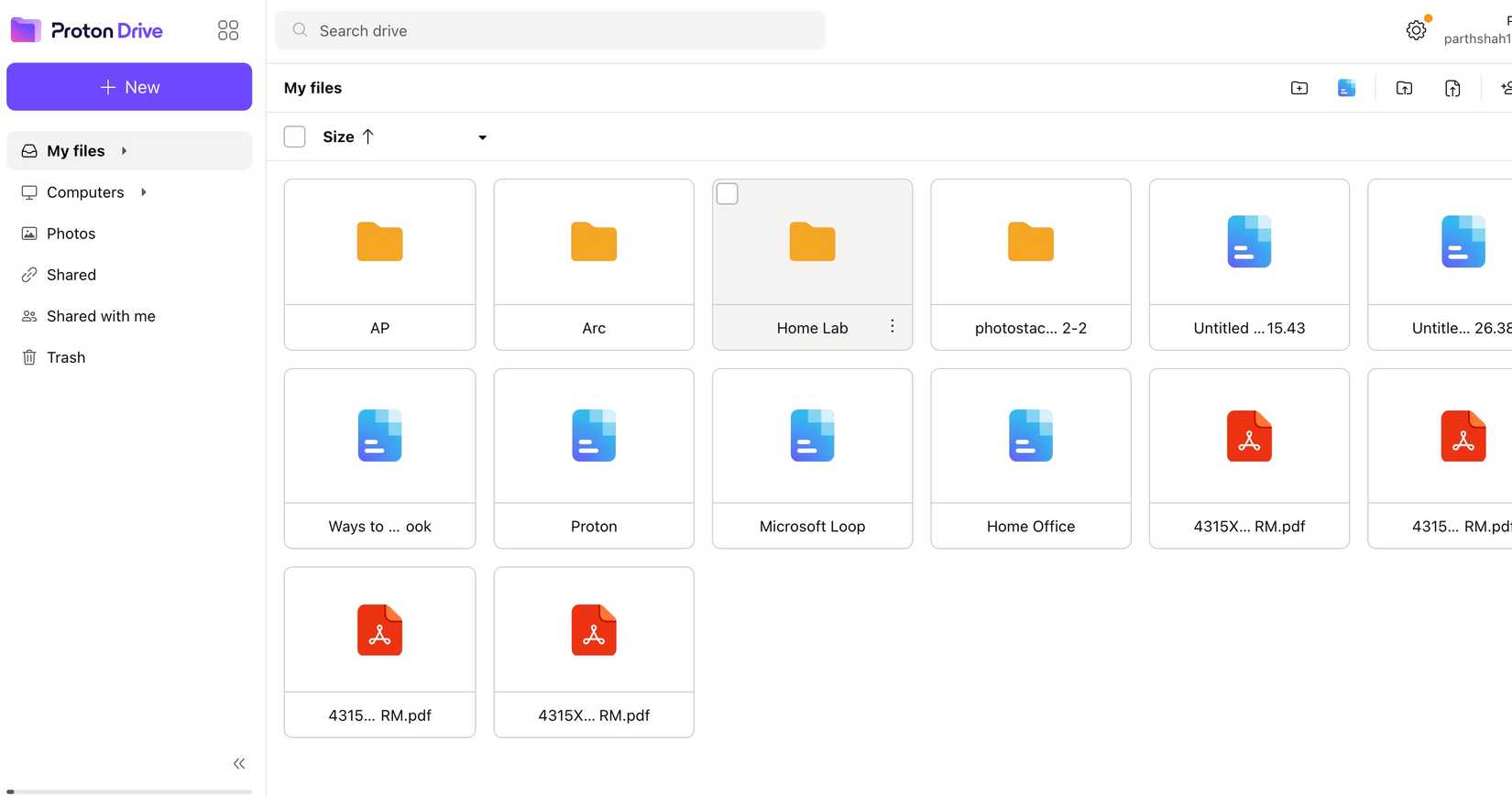Reverse sort direction using the Size arrow
1512x796 pixels.
coord(368,136)
